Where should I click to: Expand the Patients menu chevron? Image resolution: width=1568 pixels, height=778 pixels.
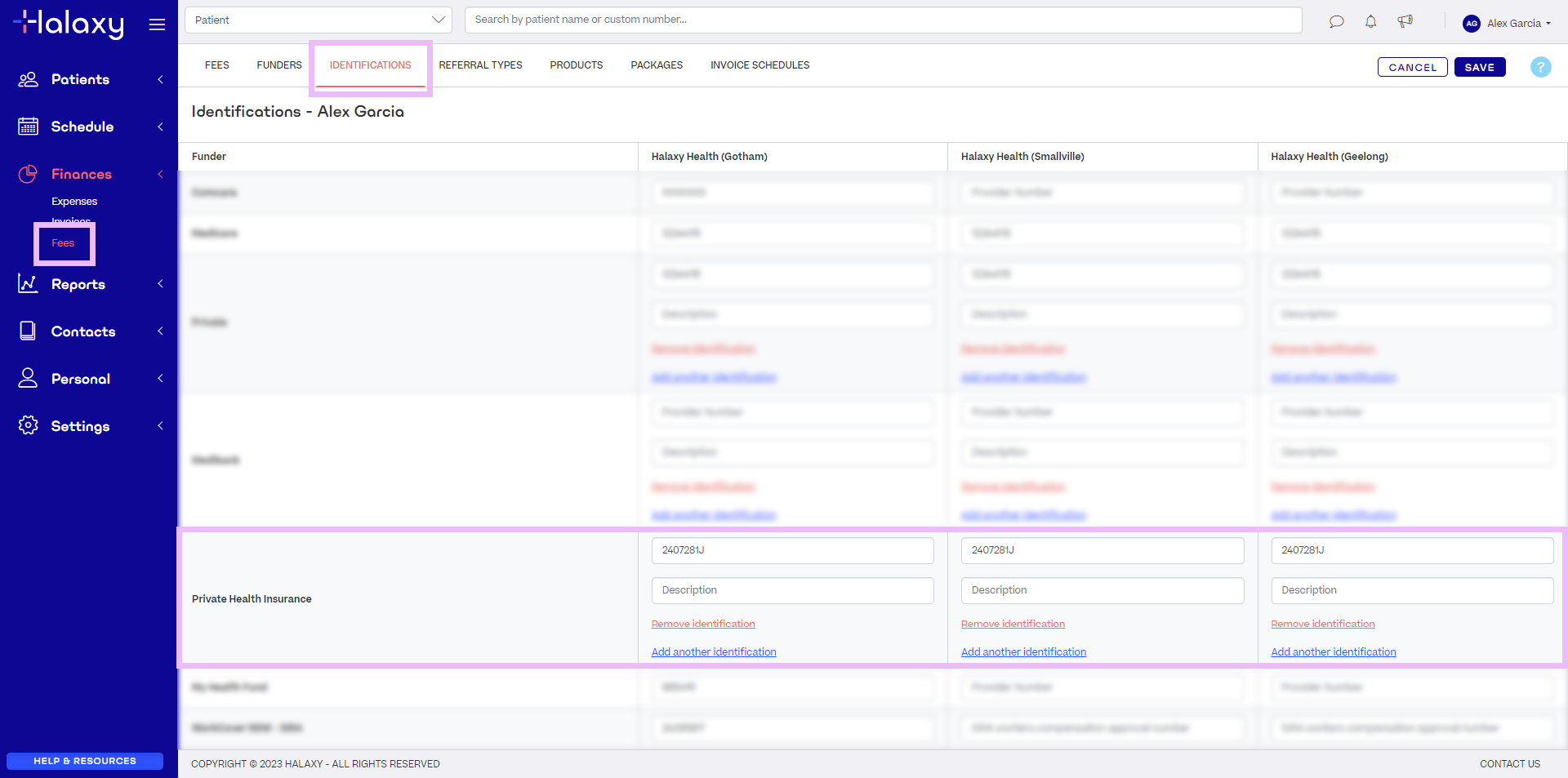point(160,79)
